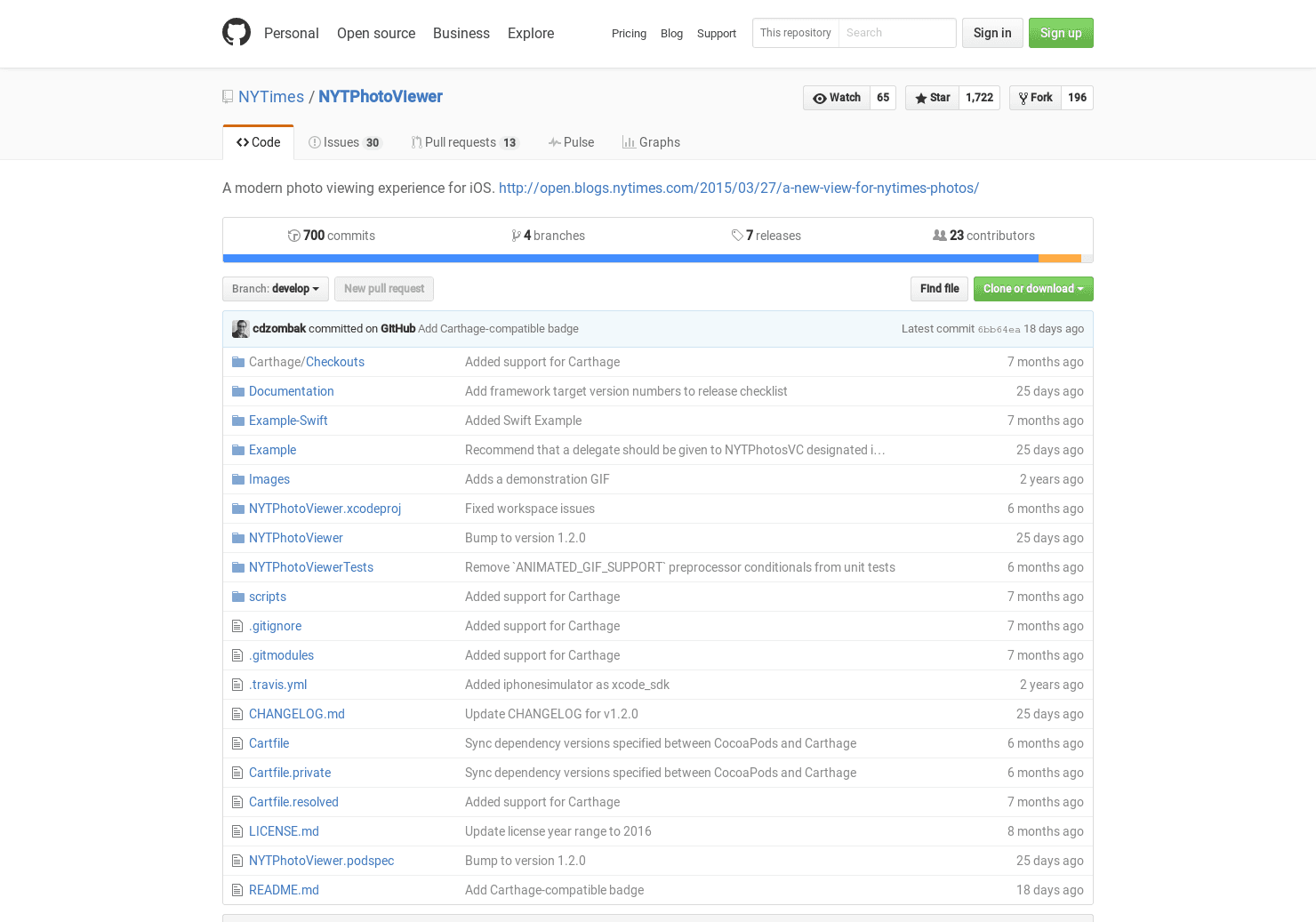The width and height of the screenshot is (1316, 922).
Task: View the 23 contributors
Action: point(983,236)
